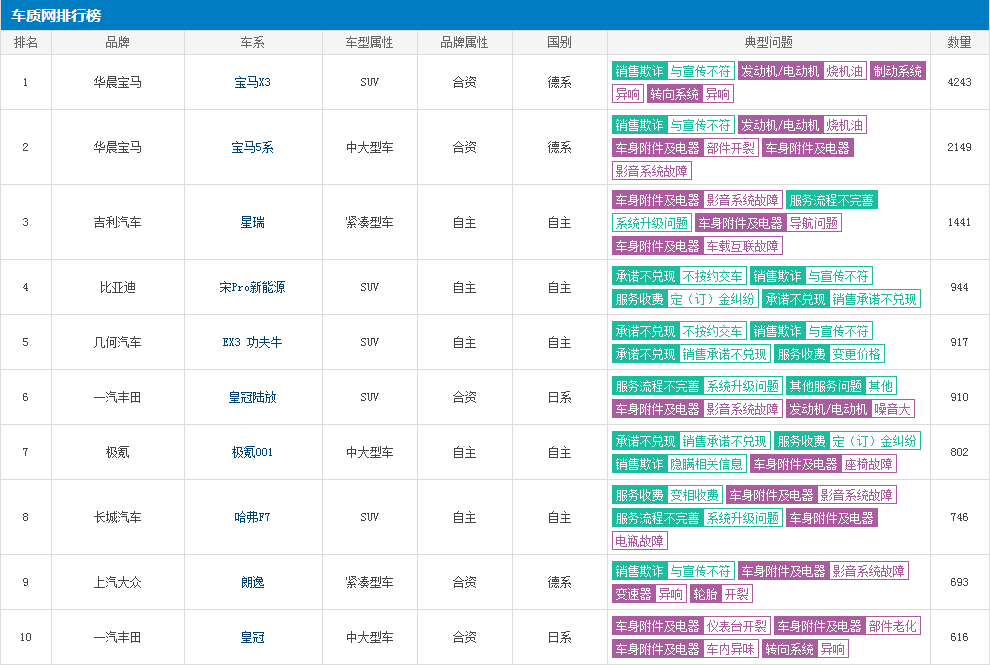Open the 哈弗F7 series link

tap(252, 517)
